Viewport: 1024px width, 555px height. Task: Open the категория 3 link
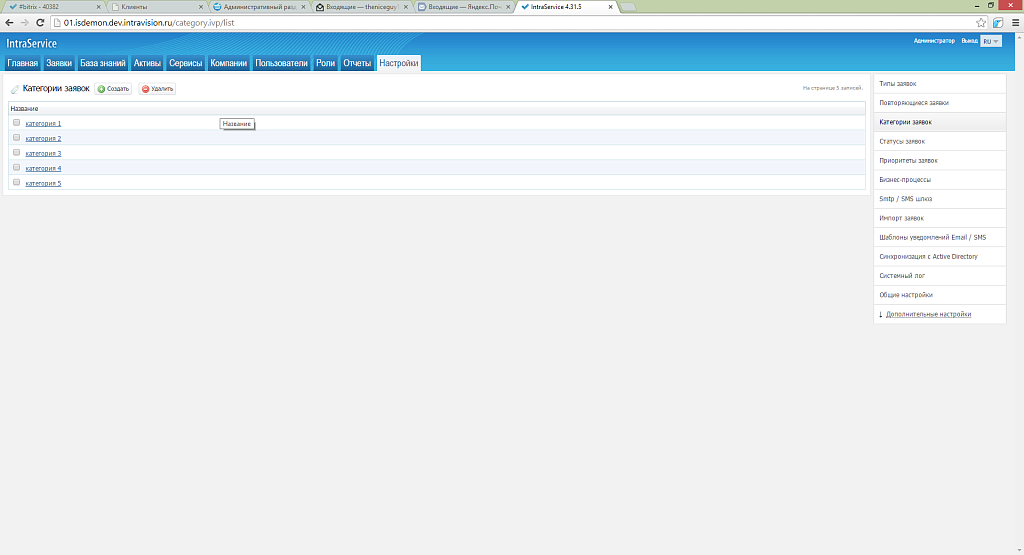(x=43, y=153)
